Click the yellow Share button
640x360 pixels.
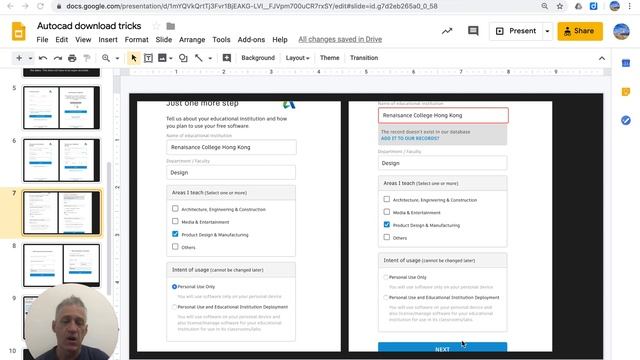tap(580, 31)
